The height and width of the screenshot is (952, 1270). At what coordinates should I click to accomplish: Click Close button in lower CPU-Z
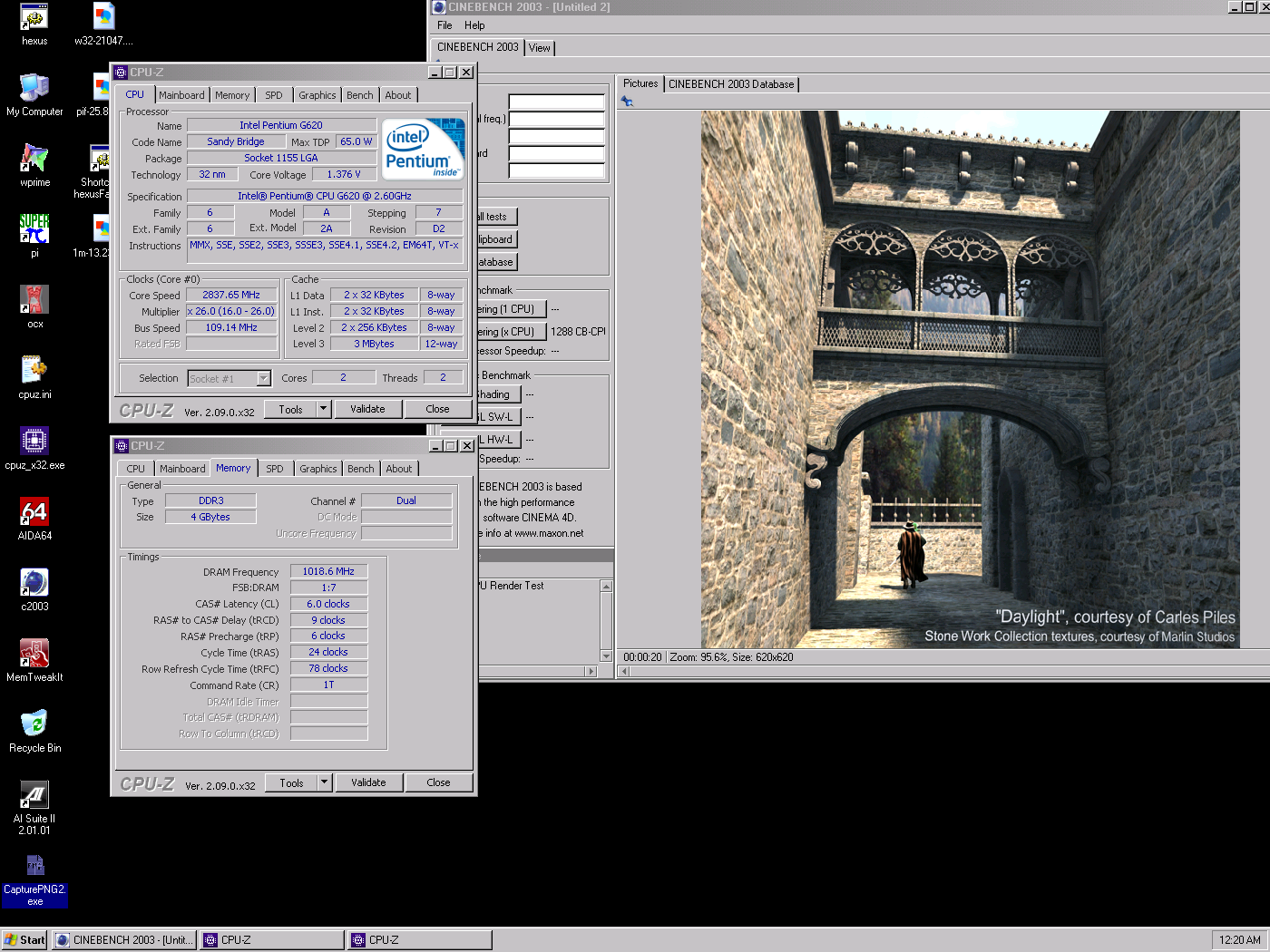click(x=438, y=782)
